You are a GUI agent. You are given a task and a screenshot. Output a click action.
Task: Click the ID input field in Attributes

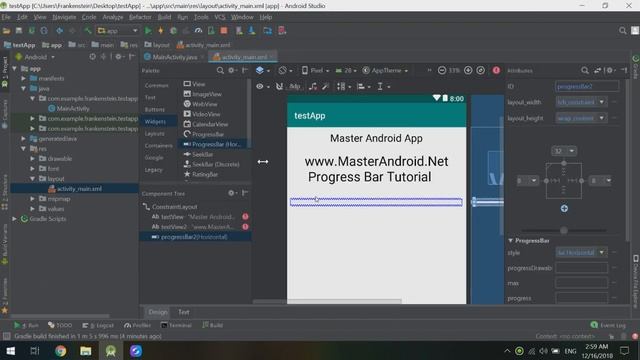tap(587, 87)
